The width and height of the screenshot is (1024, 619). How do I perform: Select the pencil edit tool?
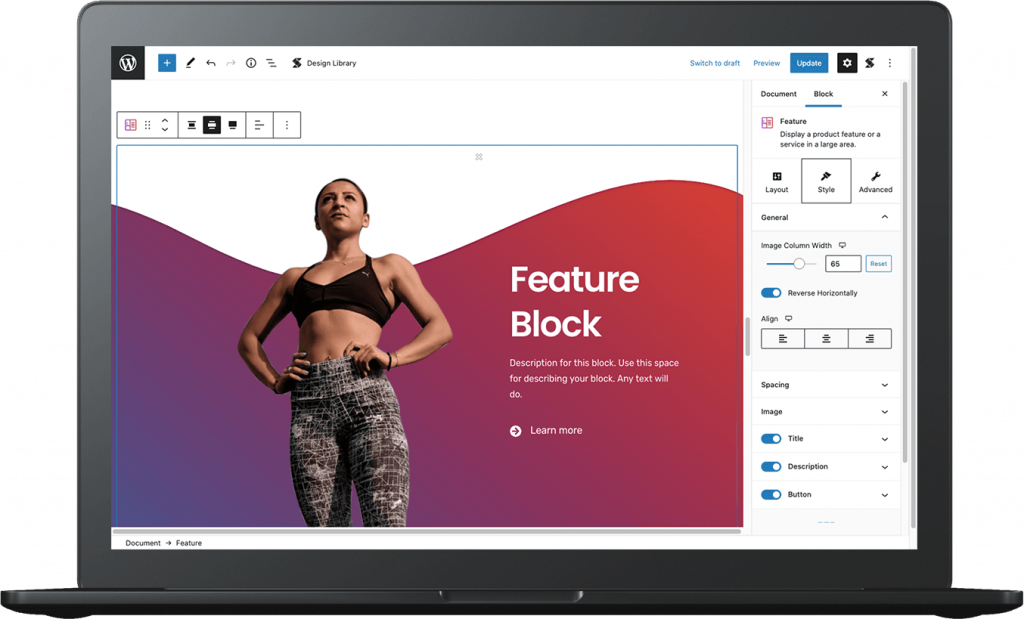click(190, 63)
